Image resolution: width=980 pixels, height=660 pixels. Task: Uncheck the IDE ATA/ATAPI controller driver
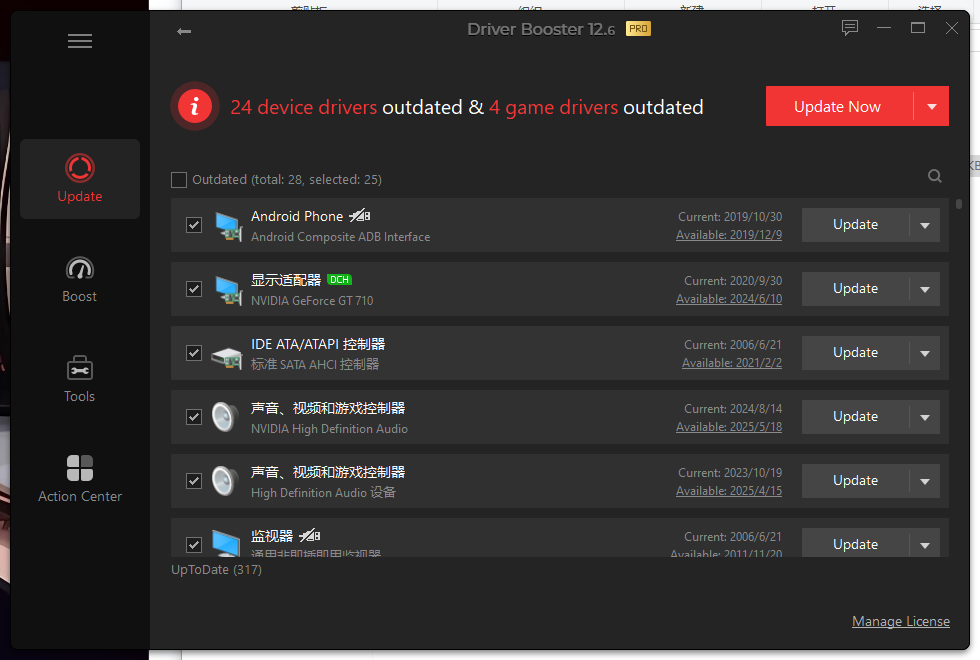tap(194, 353)
